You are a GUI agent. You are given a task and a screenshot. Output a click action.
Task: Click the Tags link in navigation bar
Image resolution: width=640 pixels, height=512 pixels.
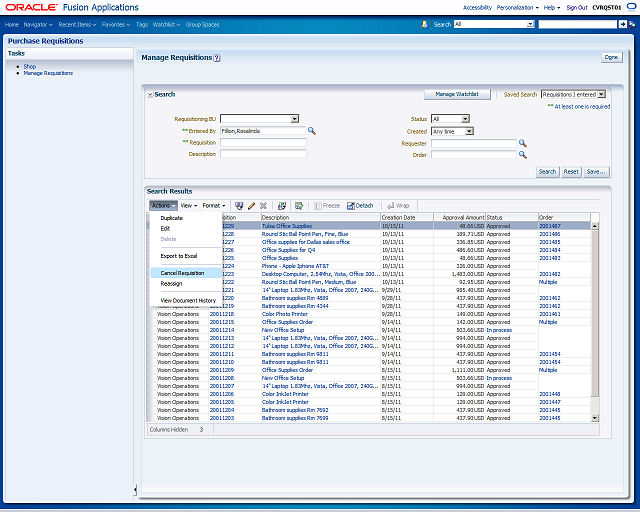142,24
